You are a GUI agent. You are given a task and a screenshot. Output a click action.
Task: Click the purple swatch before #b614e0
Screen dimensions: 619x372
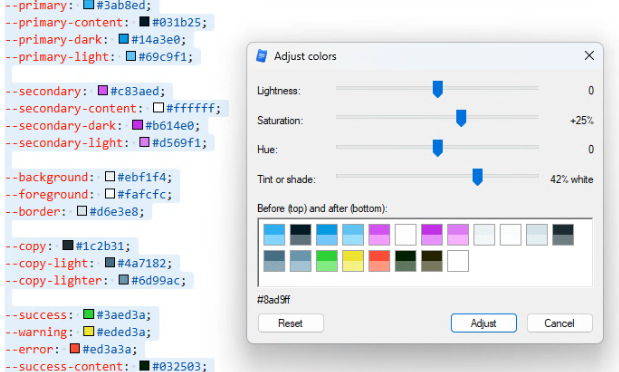pos(137,125)
